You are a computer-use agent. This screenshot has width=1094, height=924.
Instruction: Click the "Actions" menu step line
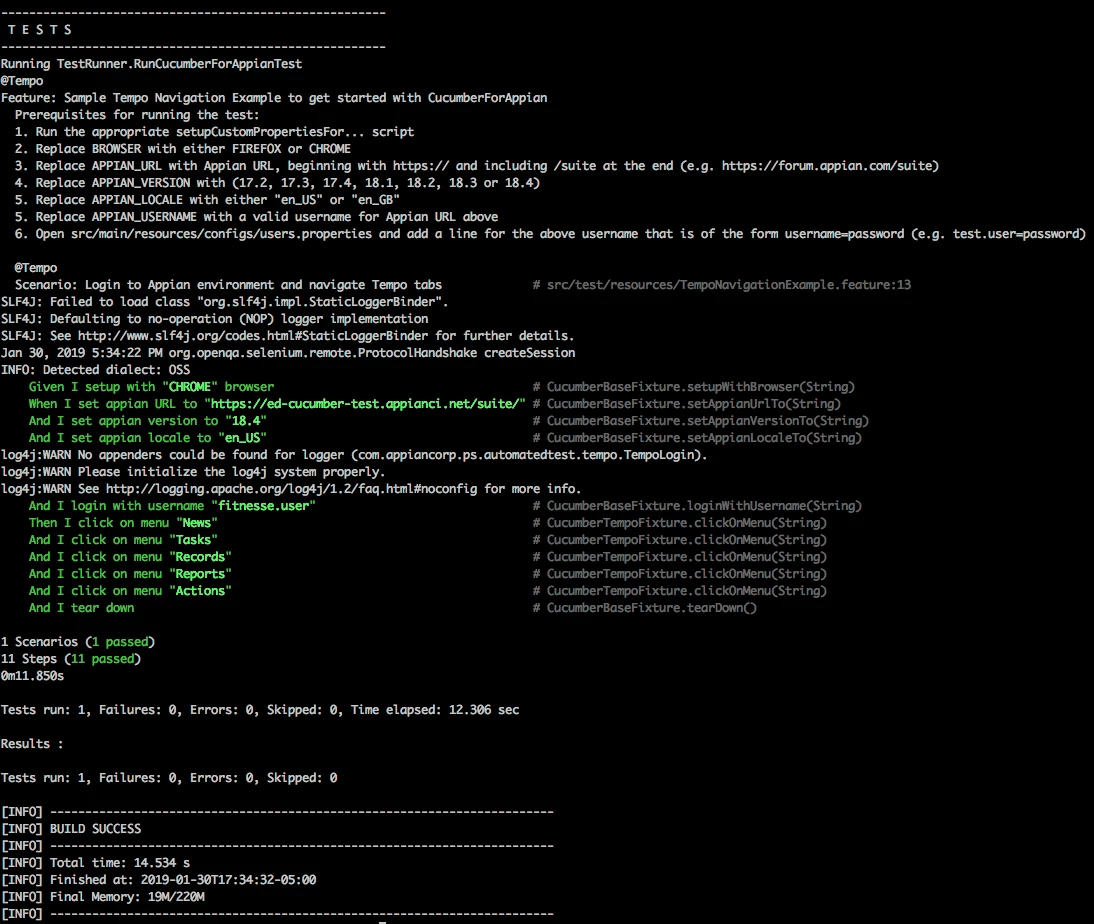[130, 591]
